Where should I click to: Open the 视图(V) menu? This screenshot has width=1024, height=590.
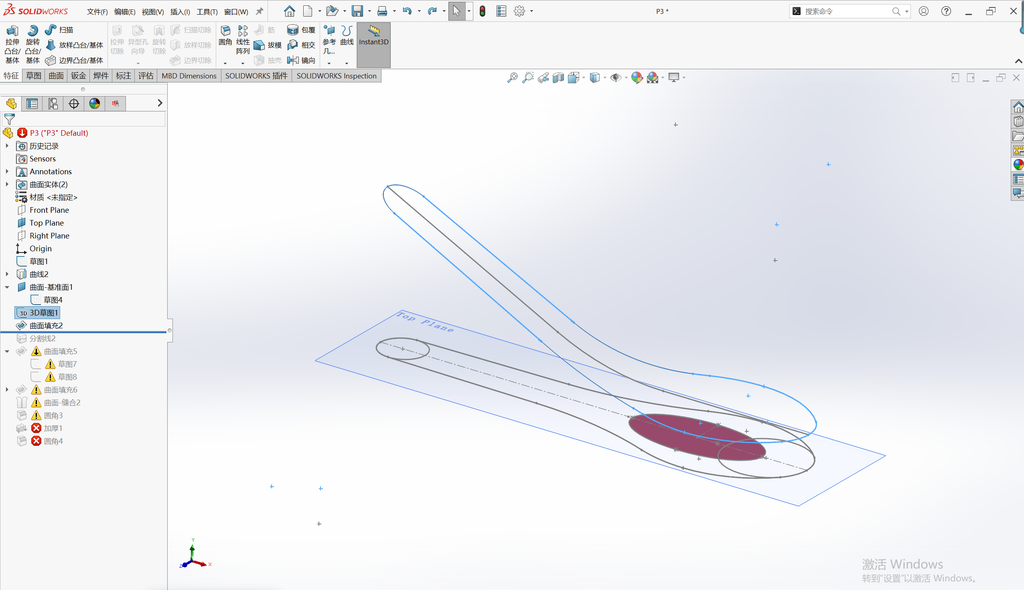153,12
